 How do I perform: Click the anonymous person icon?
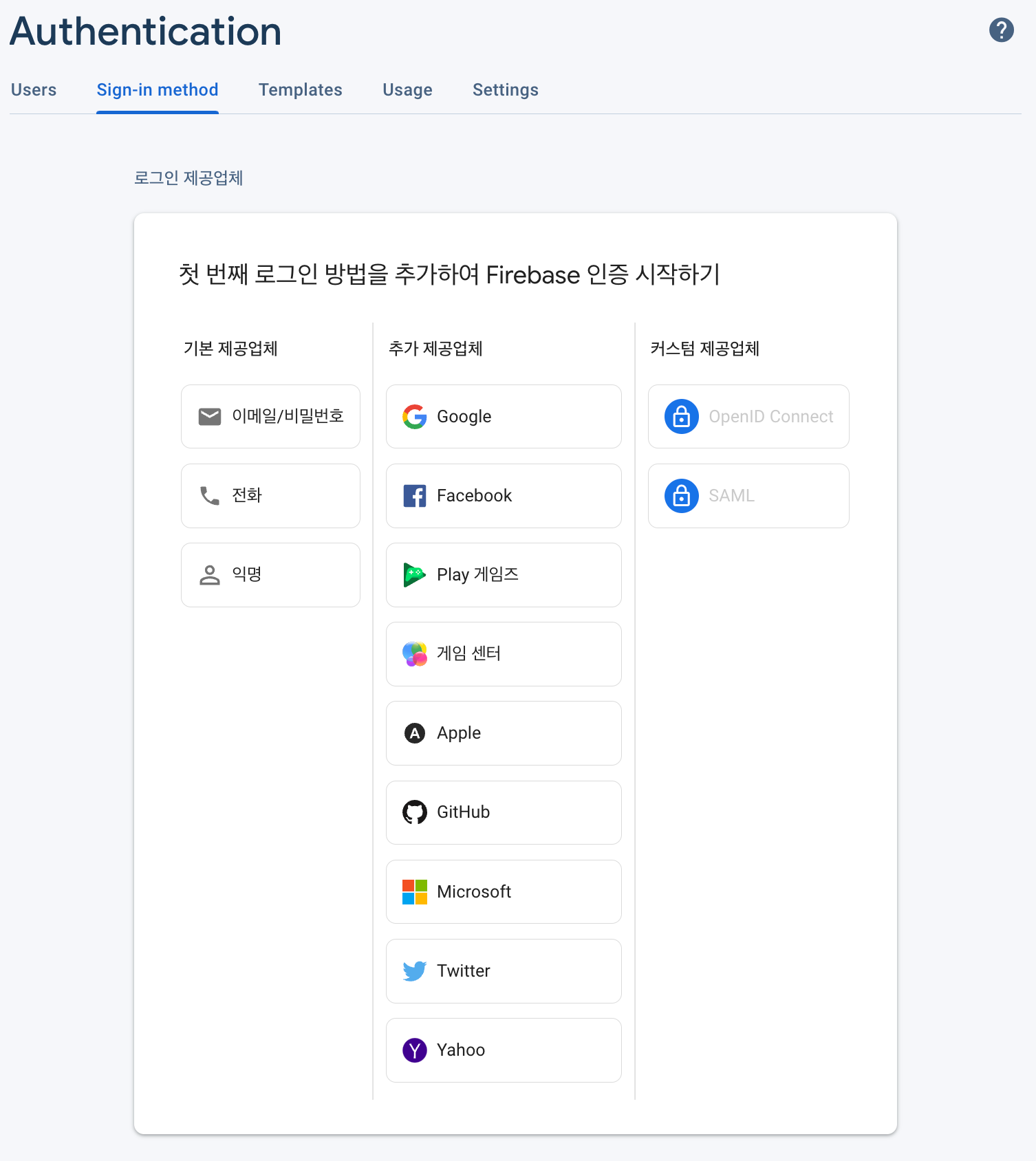pyautogui.click(x=210, y=575)
